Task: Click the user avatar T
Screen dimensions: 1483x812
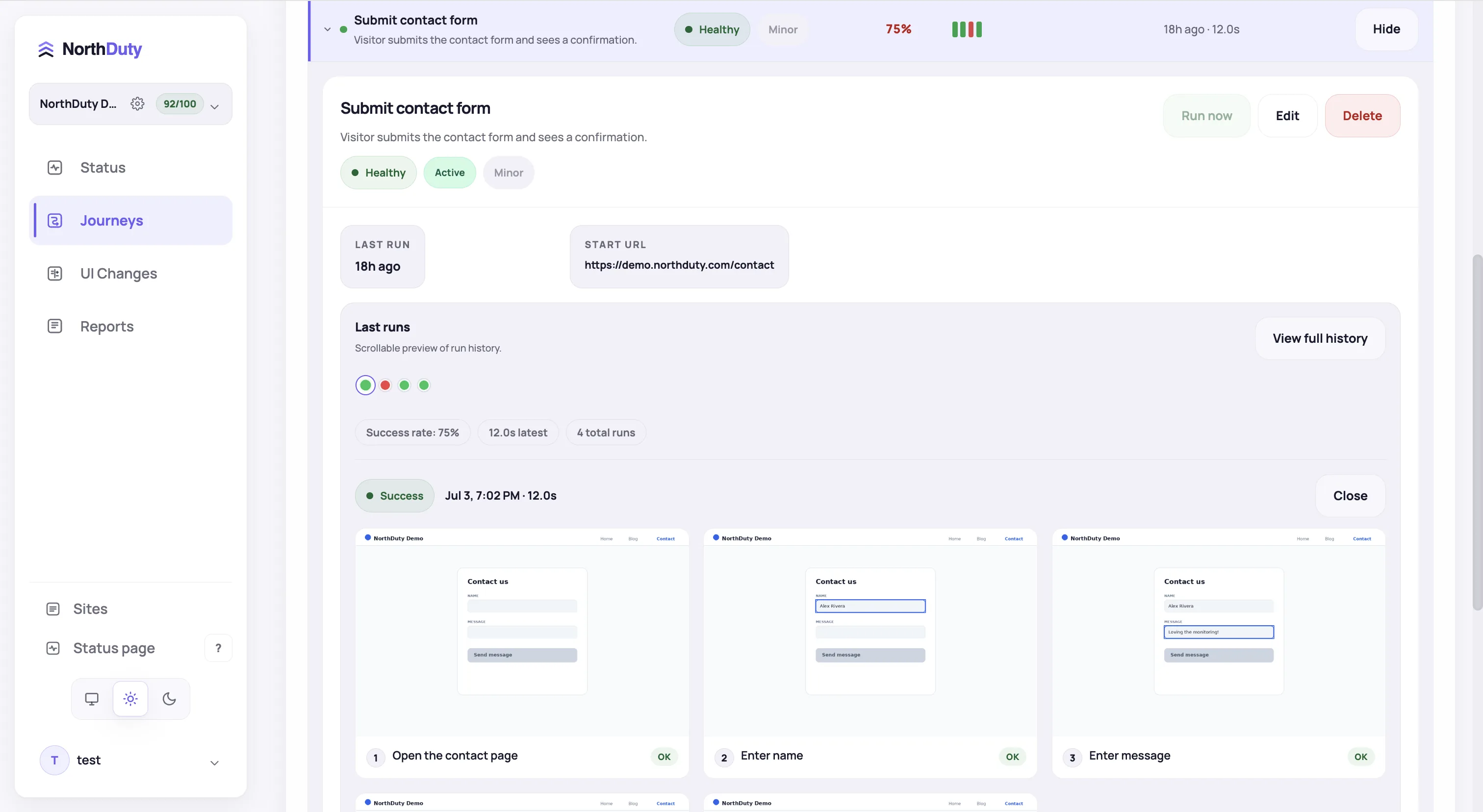Action: tap(55, 760)
